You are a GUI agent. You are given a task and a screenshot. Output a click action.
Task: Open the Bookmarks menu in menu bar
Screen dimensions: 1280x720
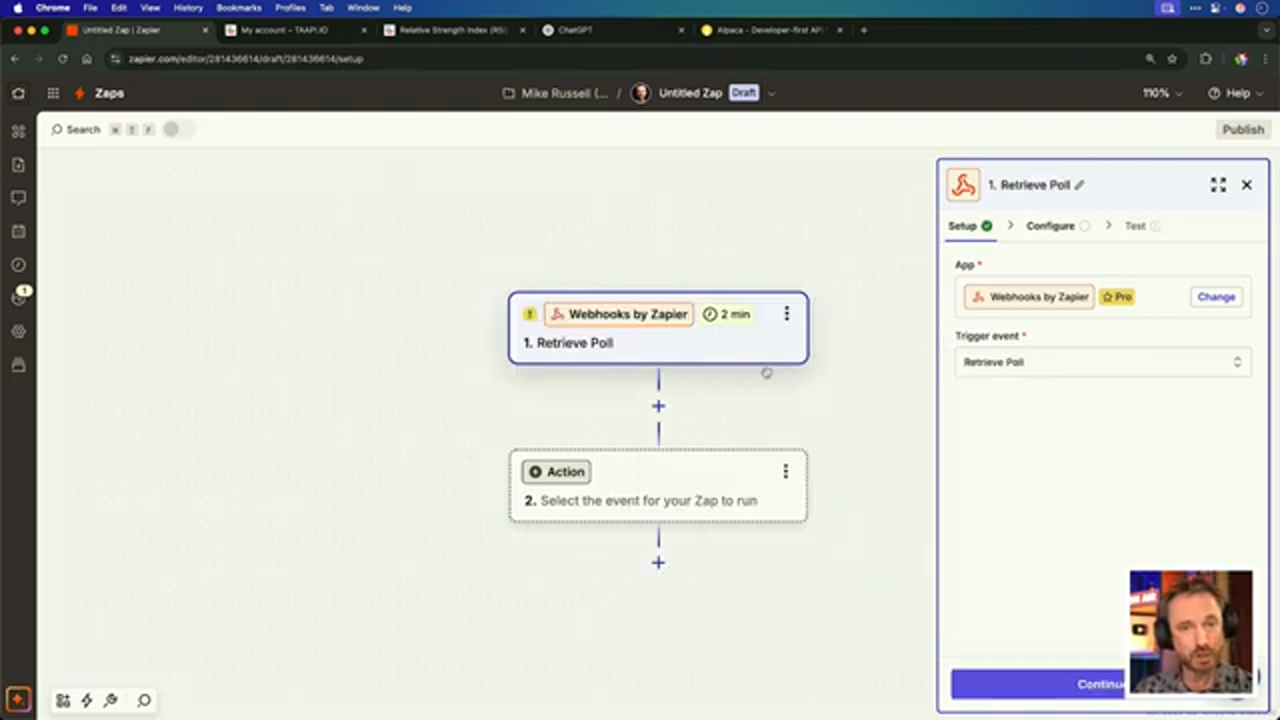pyautogui.click(x=238, y=8)
